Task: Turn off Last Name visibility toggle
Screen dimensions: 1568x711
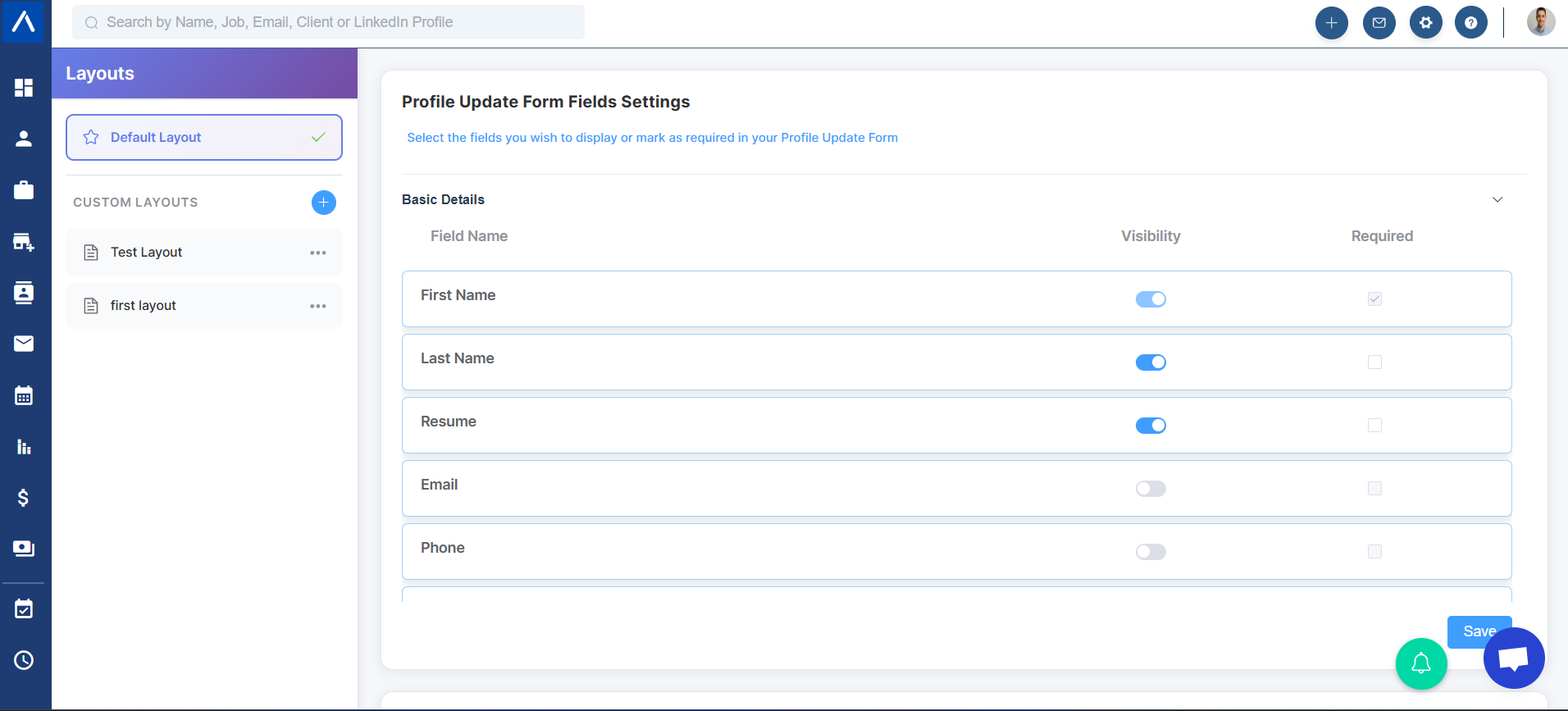Action: (x=1150, y=362)
